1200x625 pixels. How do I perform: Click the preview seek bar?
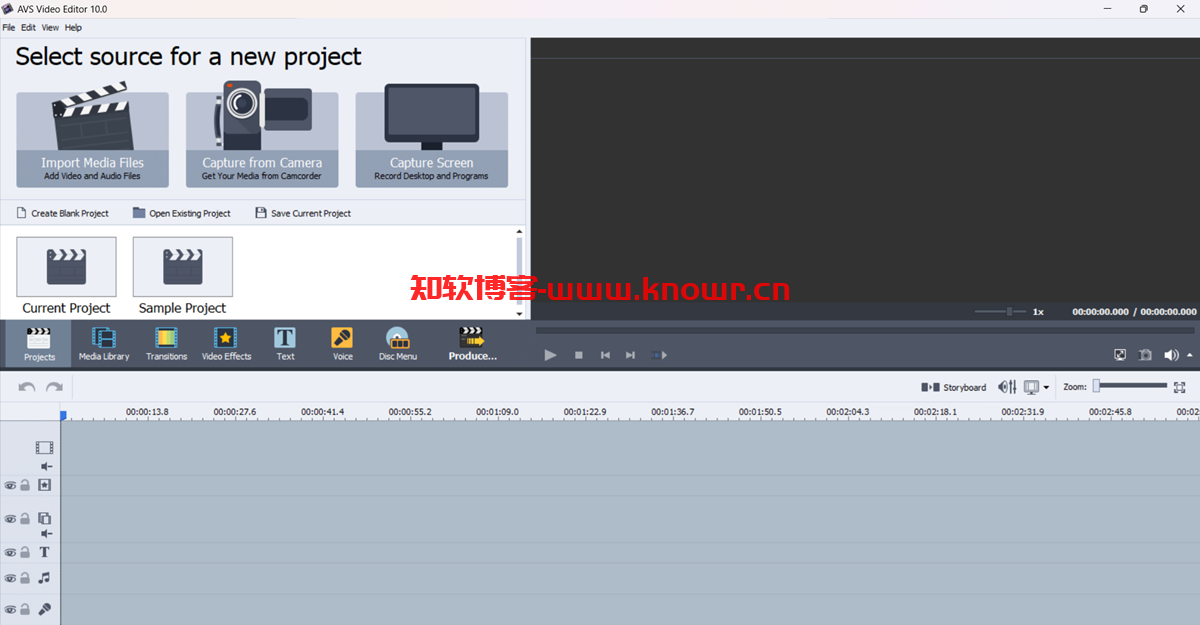(865, 330)
